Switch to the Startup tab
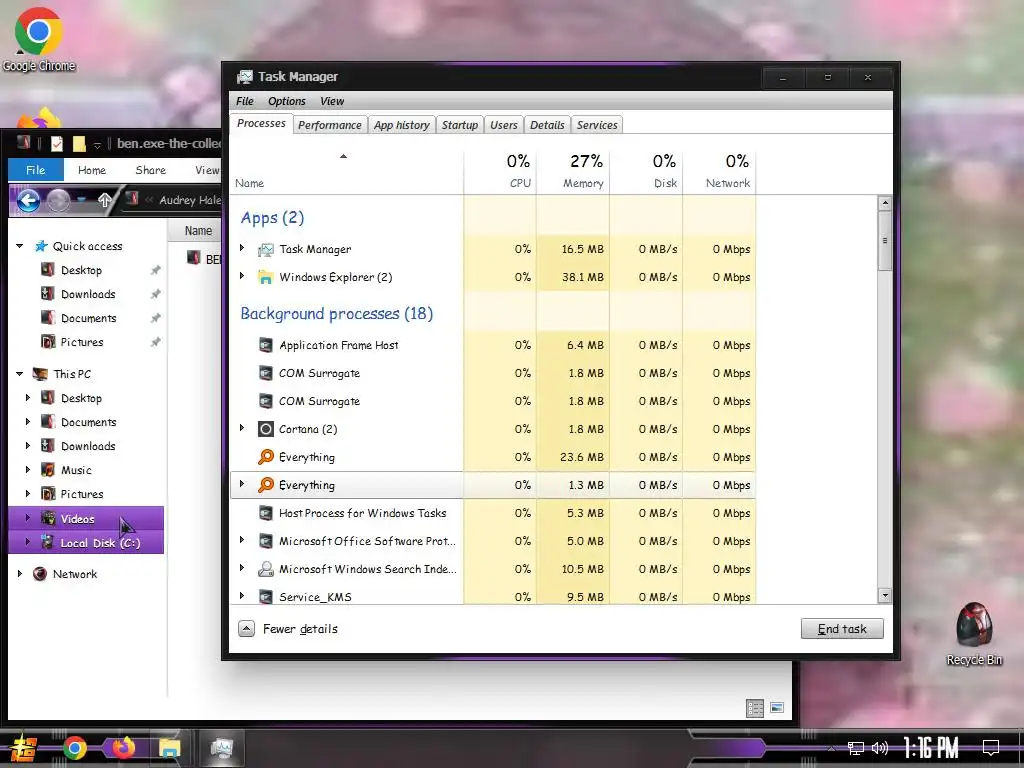Image resolution: width=1024 pixels, height=768 pixels. pyautogui.click(x=460, y=125)
